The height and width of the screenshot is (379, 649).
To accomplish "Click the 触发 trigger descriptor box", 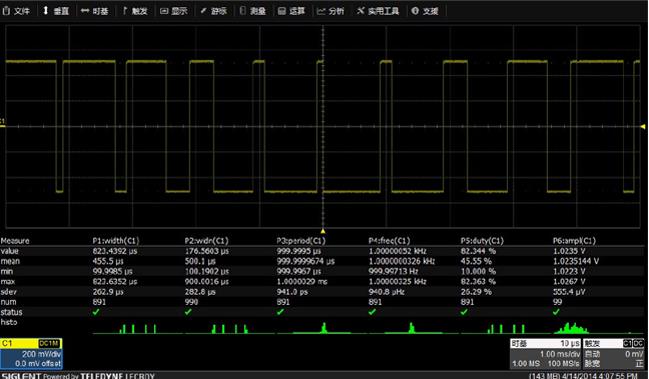I will click(x=613, y=354).
